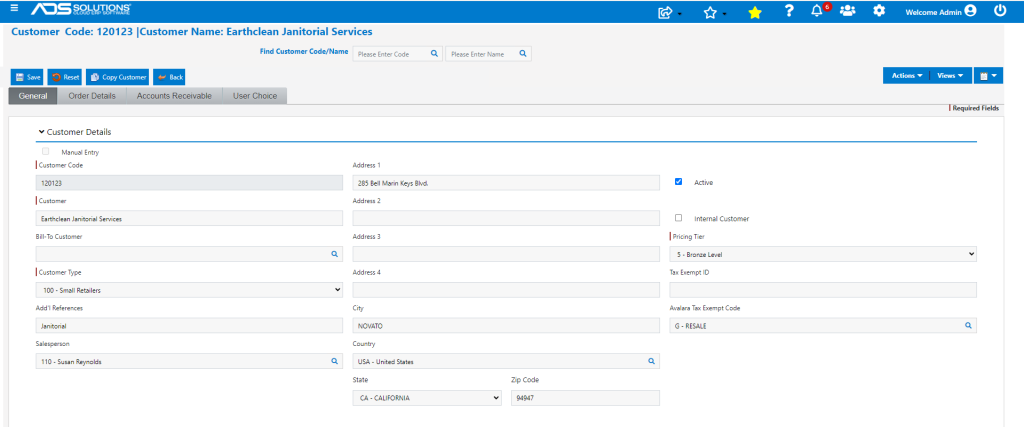Click search icon in customer code finder
This screenshot has width=1024, height=427.
tap(434, 54)
